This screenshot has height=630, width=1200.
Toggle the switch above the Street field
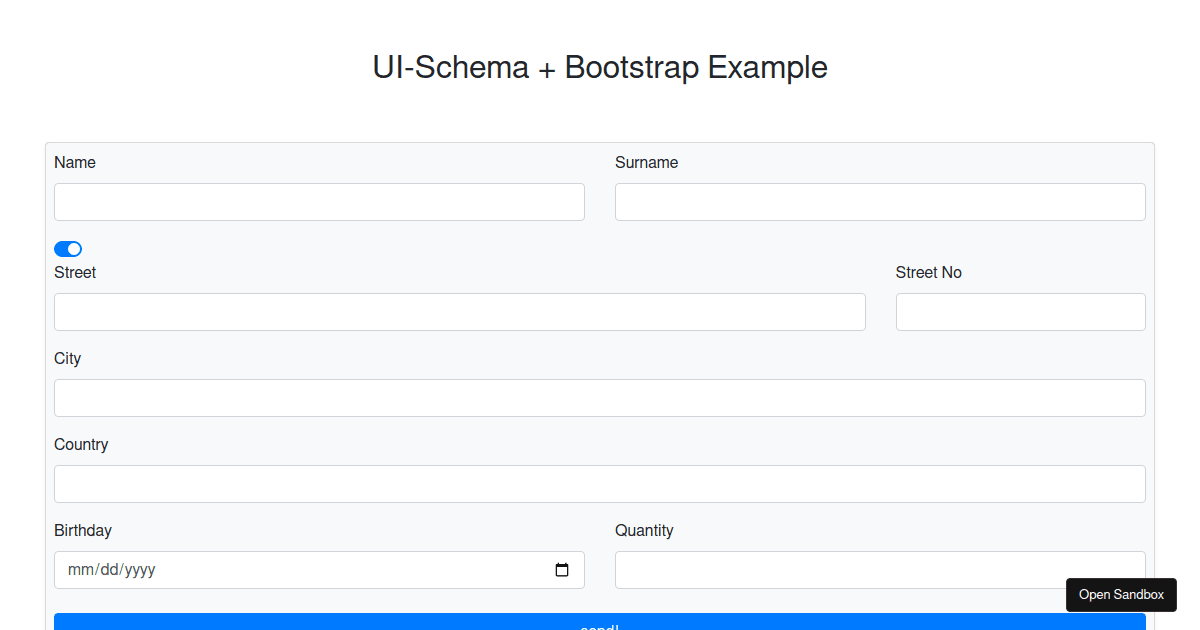tap(68, 248)
